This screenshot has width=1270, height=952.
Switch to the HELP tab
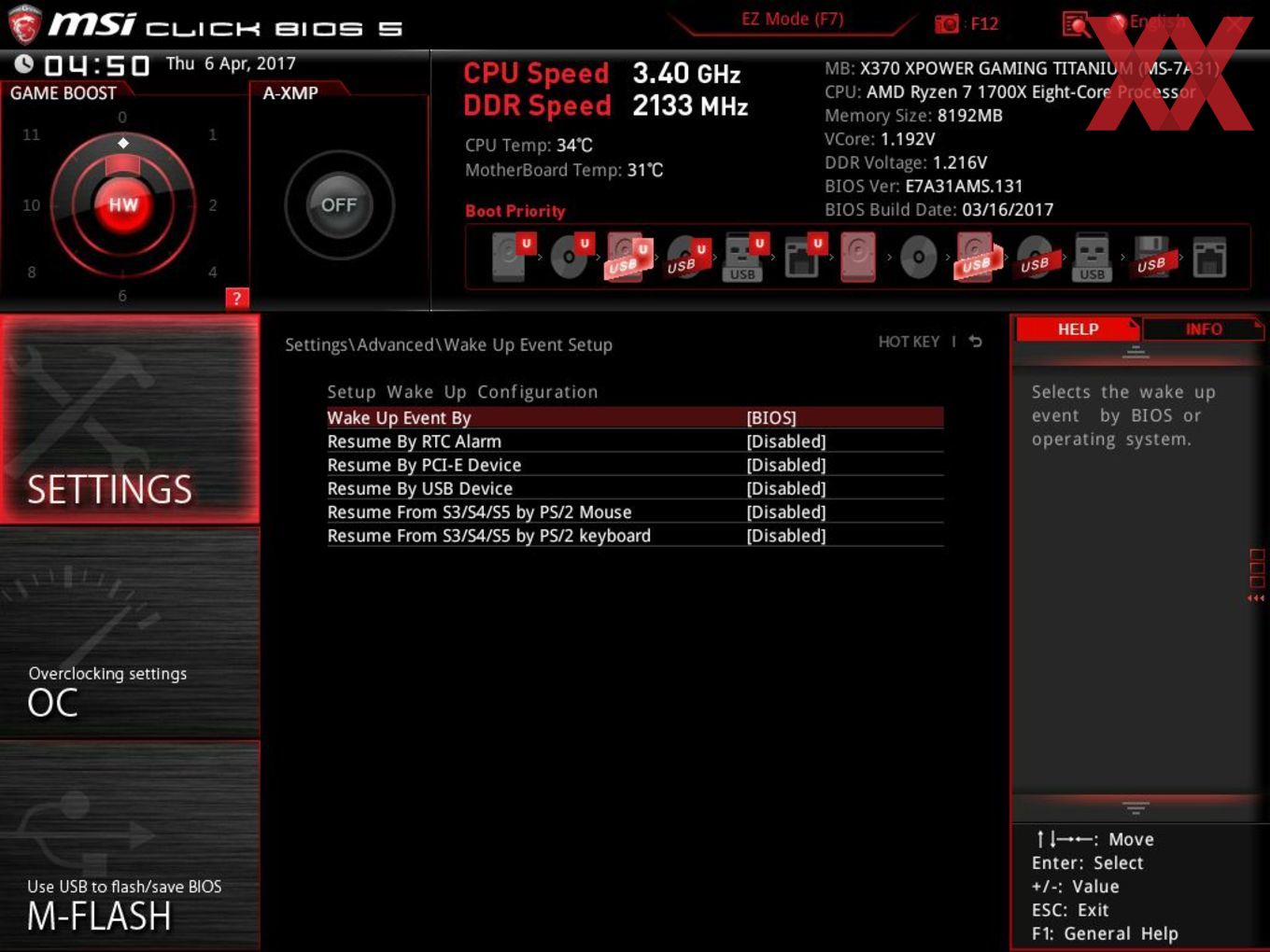tap(1078, 329)
